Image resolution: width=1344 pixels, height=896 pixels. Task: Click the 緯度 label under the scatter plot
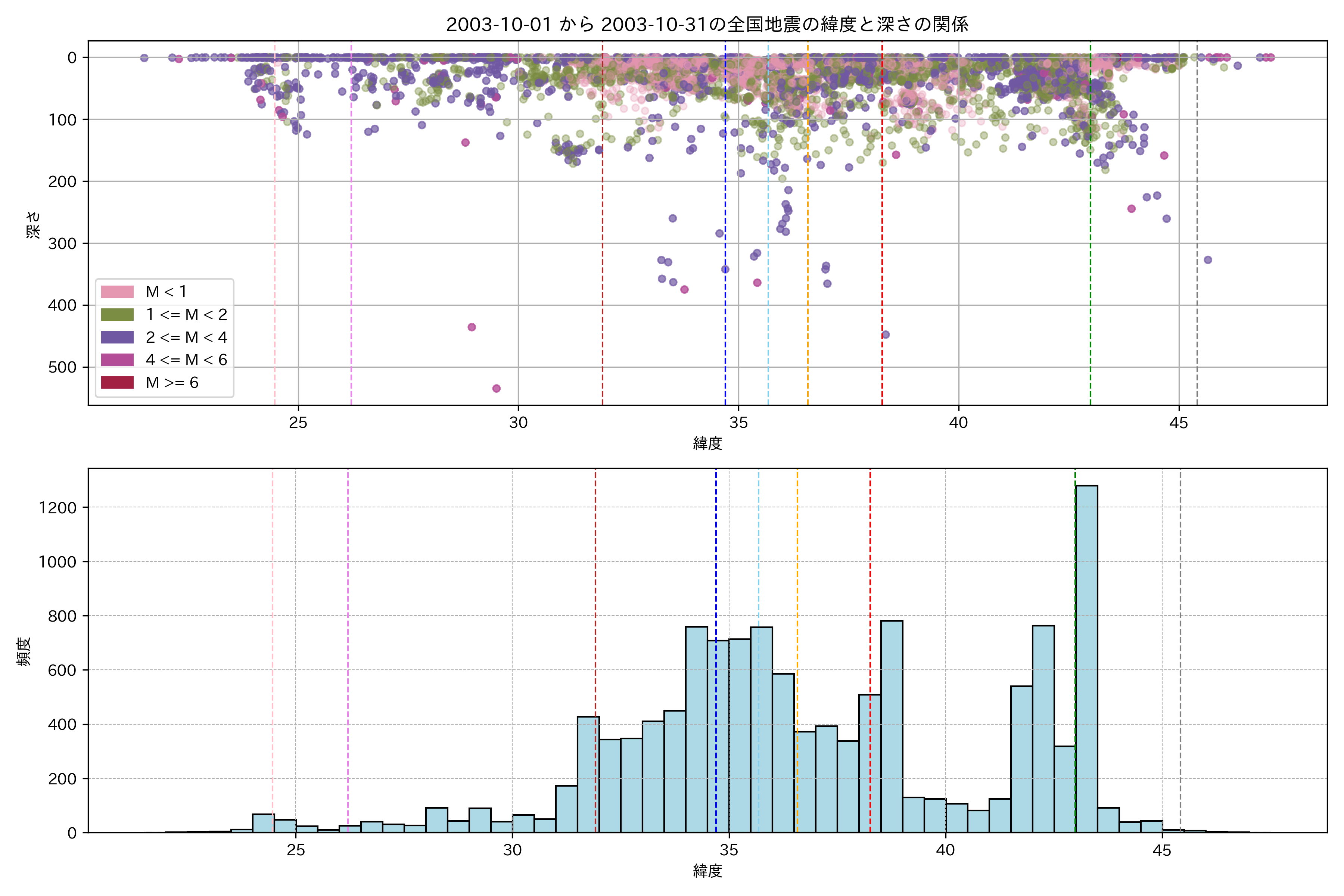click(707, 444)
